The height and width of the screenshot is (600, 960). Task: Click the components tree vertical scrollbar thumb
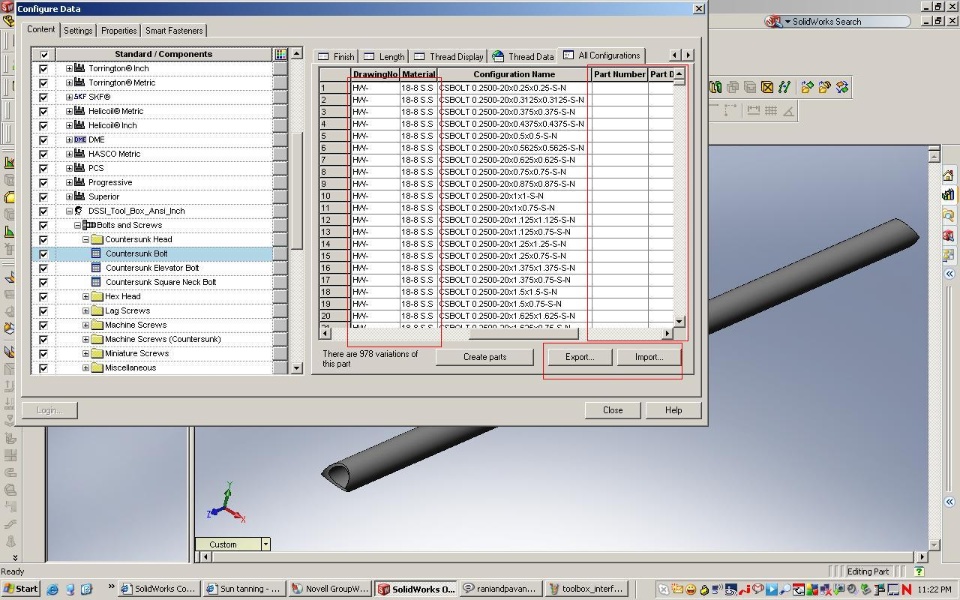click(x=297, y=192)
